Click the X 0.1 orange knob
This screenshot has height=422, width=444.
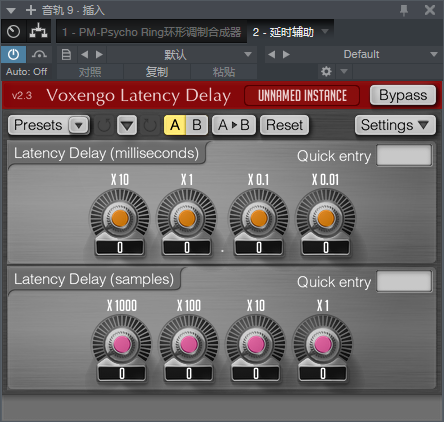259,218
